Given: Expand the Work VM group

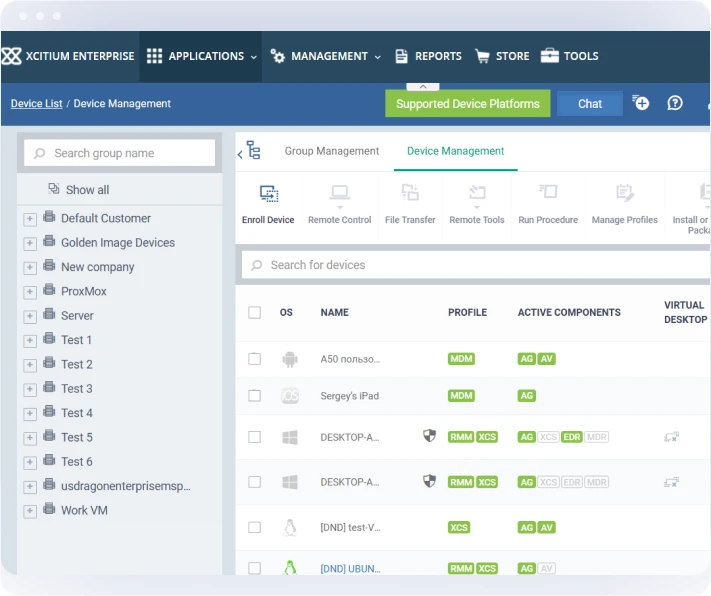Looking at the screenshot, I should [30, 512].
